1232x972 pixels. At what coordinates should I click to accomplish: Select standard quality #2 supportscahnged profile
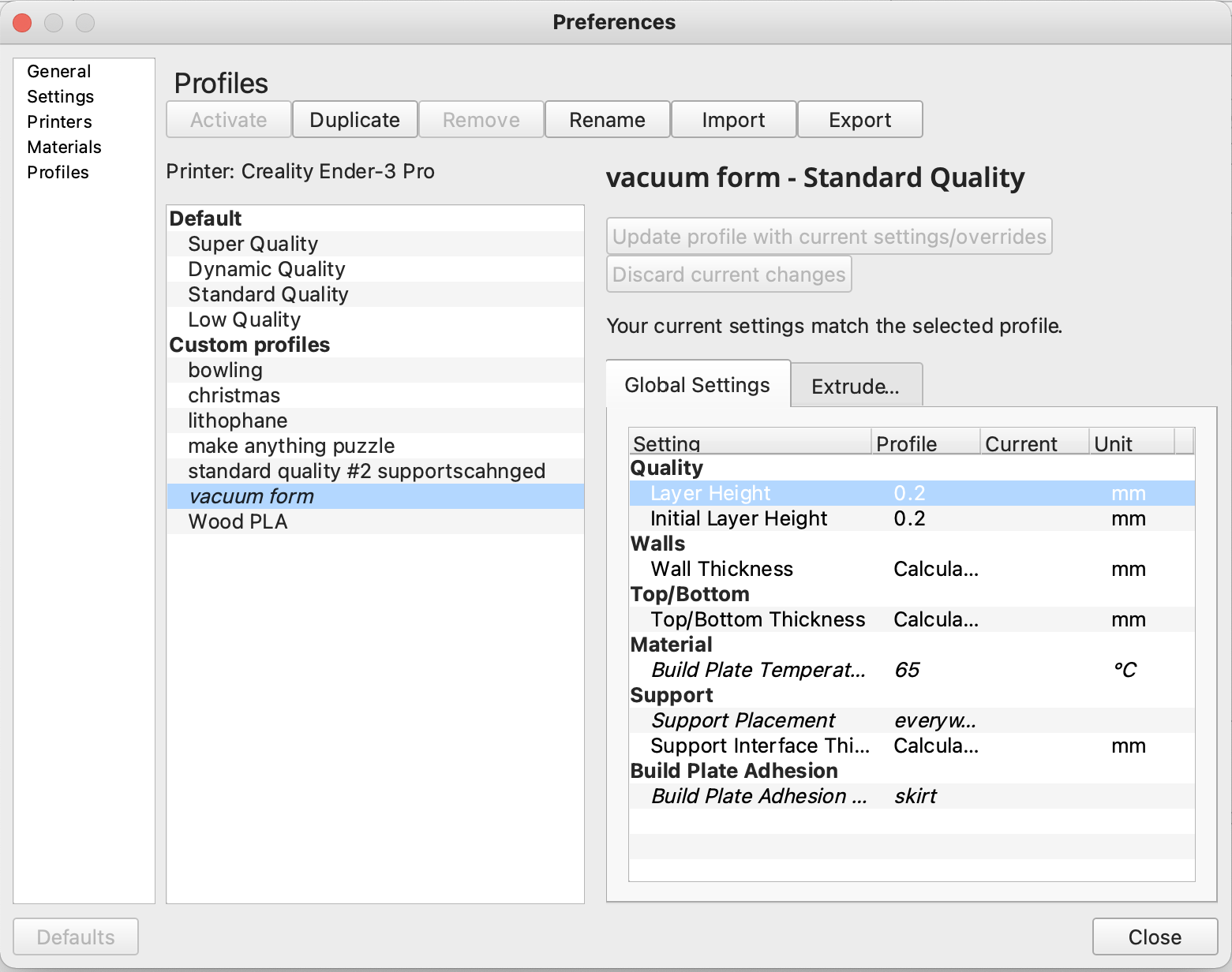(376, 471)
